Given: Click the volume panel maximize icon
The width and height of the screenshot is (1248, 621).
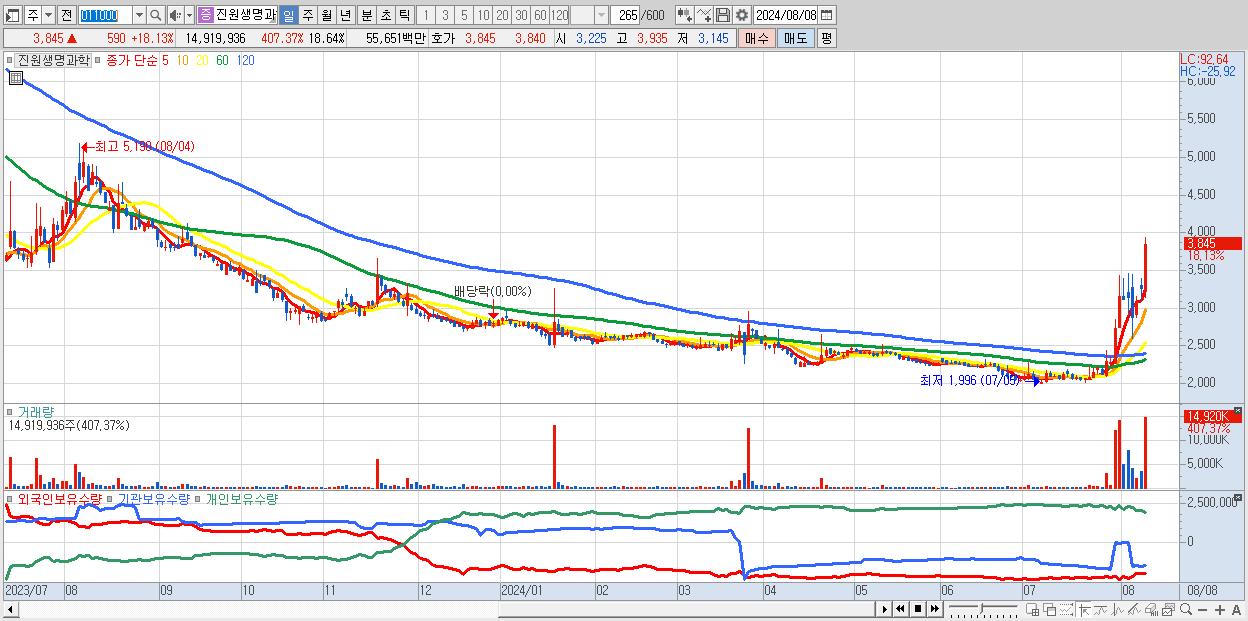Looking at the screenshot, I should (x=1239, y=411).
